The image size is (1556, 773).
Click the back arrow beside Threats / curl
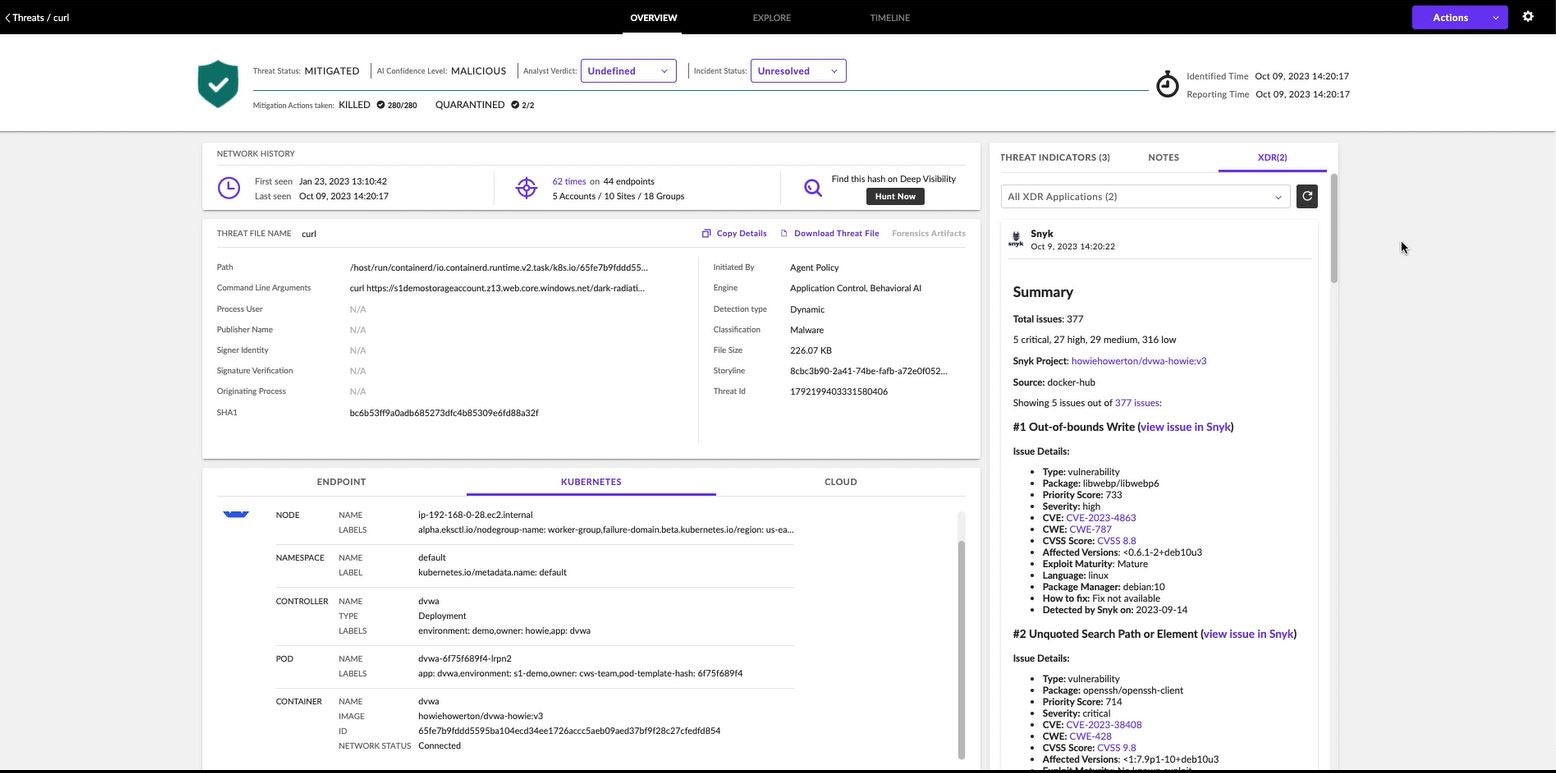point(8,18)
